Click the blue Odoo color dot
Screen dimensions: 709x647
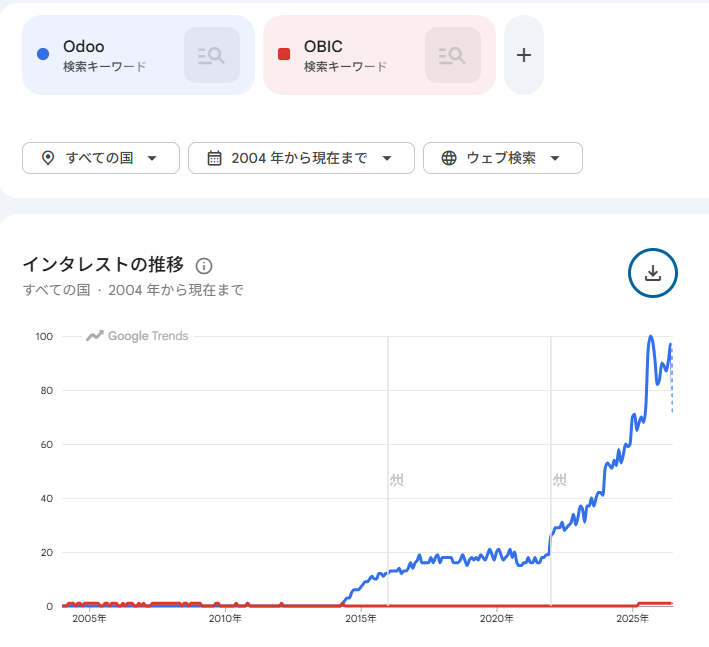[43, 54]
